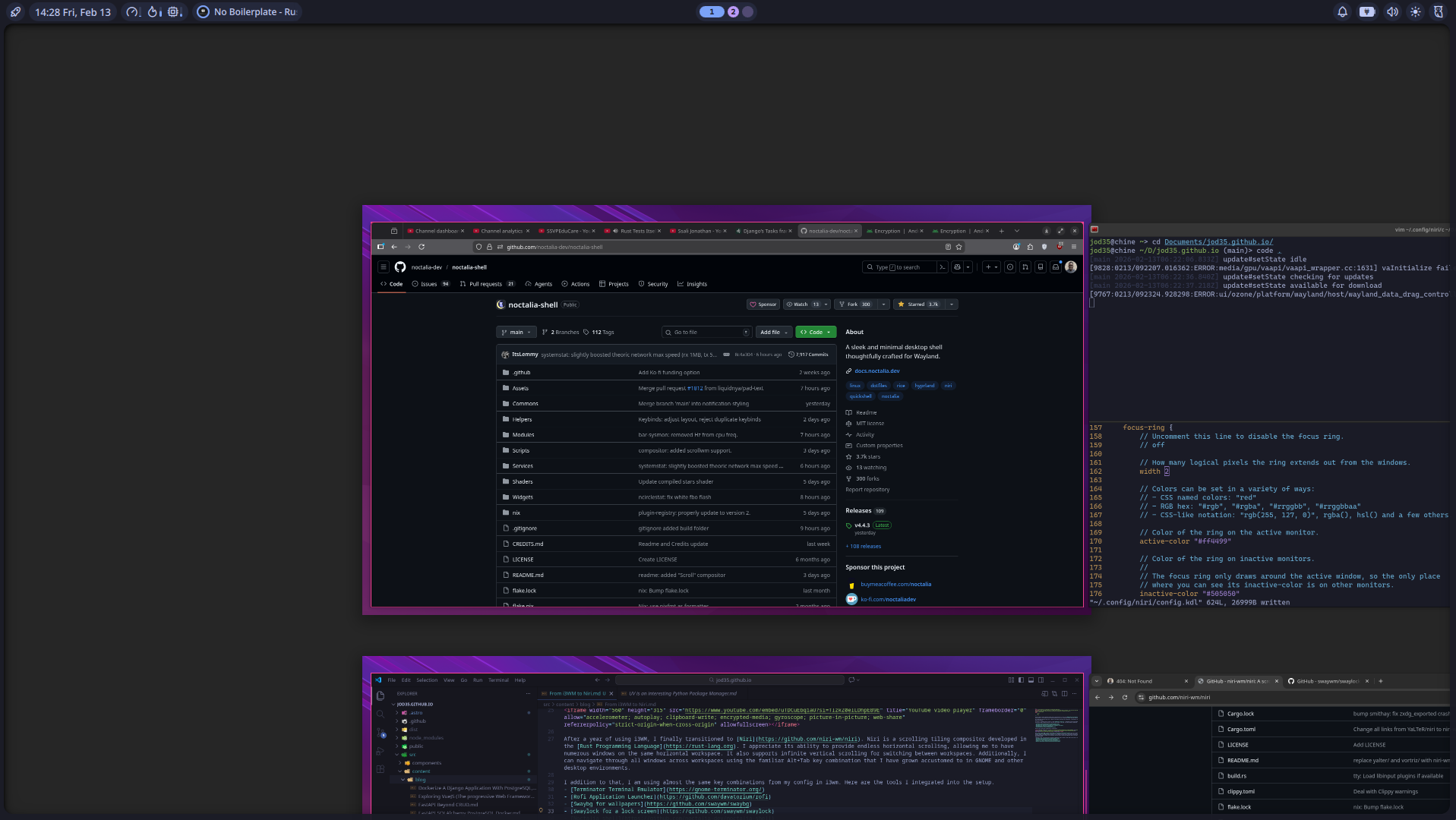This screenshot has width=1456, height=820.
Task: Open the main branch dropdown
Action: [x=516, y=333]
